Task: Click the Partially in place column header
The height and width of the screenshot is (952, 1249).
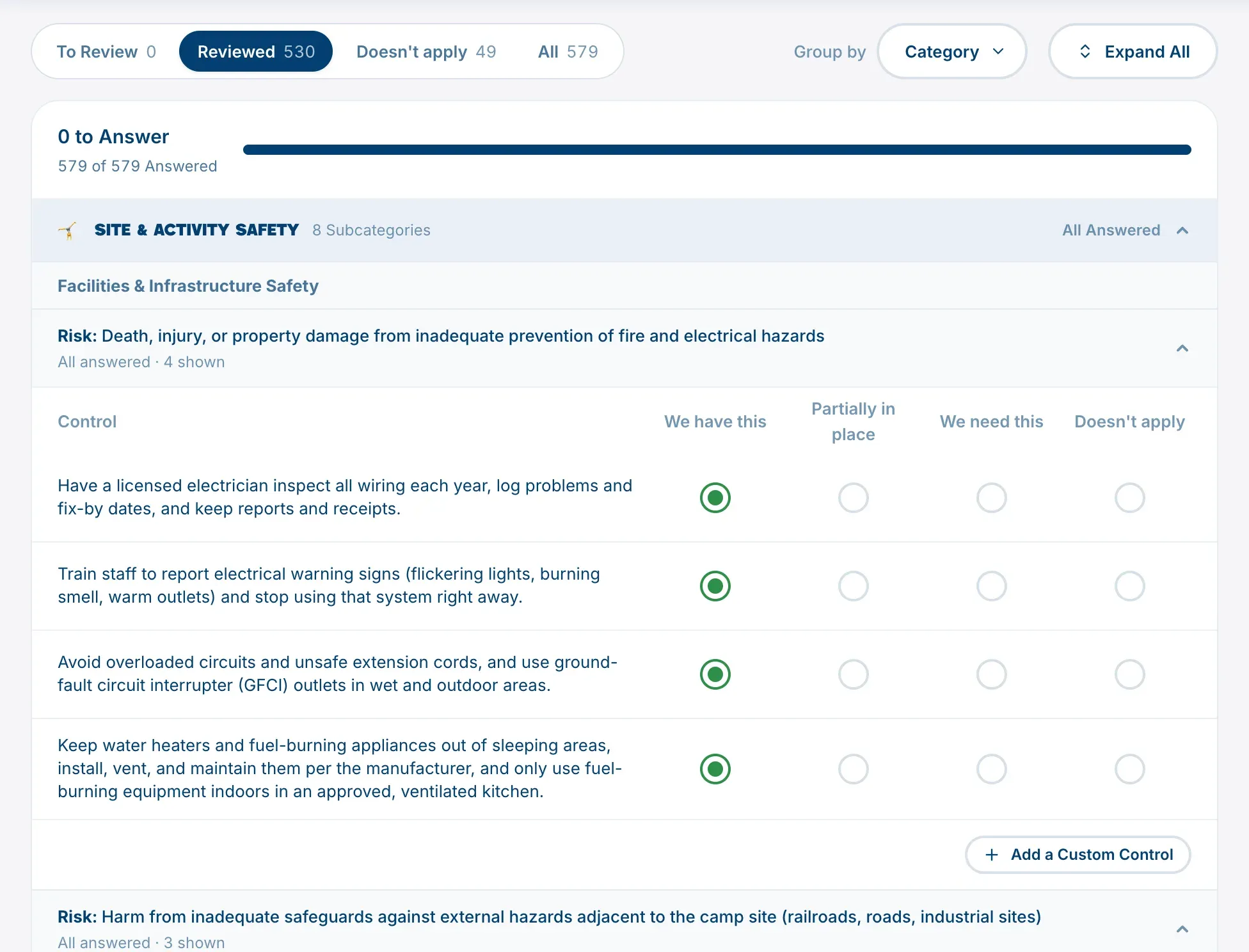Action: coord(854,422)
